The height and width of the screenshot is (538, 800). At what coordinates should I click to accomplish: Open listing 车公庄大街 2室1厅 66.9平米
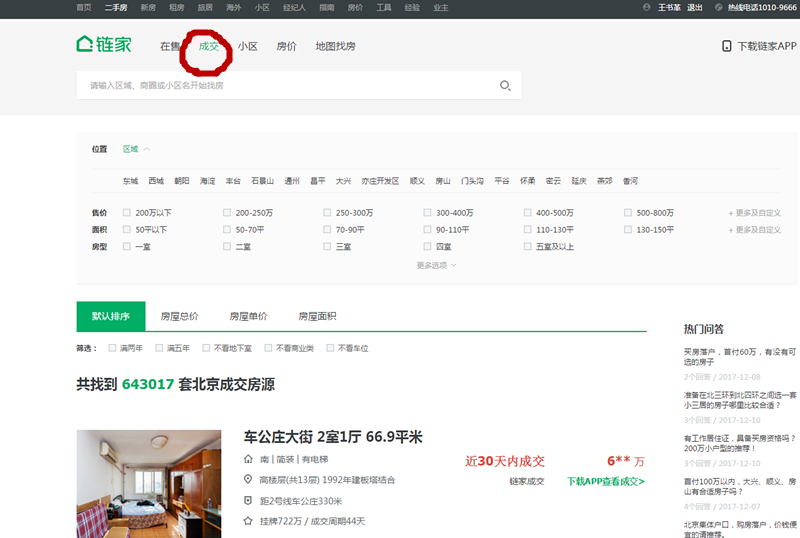point(333,437)
